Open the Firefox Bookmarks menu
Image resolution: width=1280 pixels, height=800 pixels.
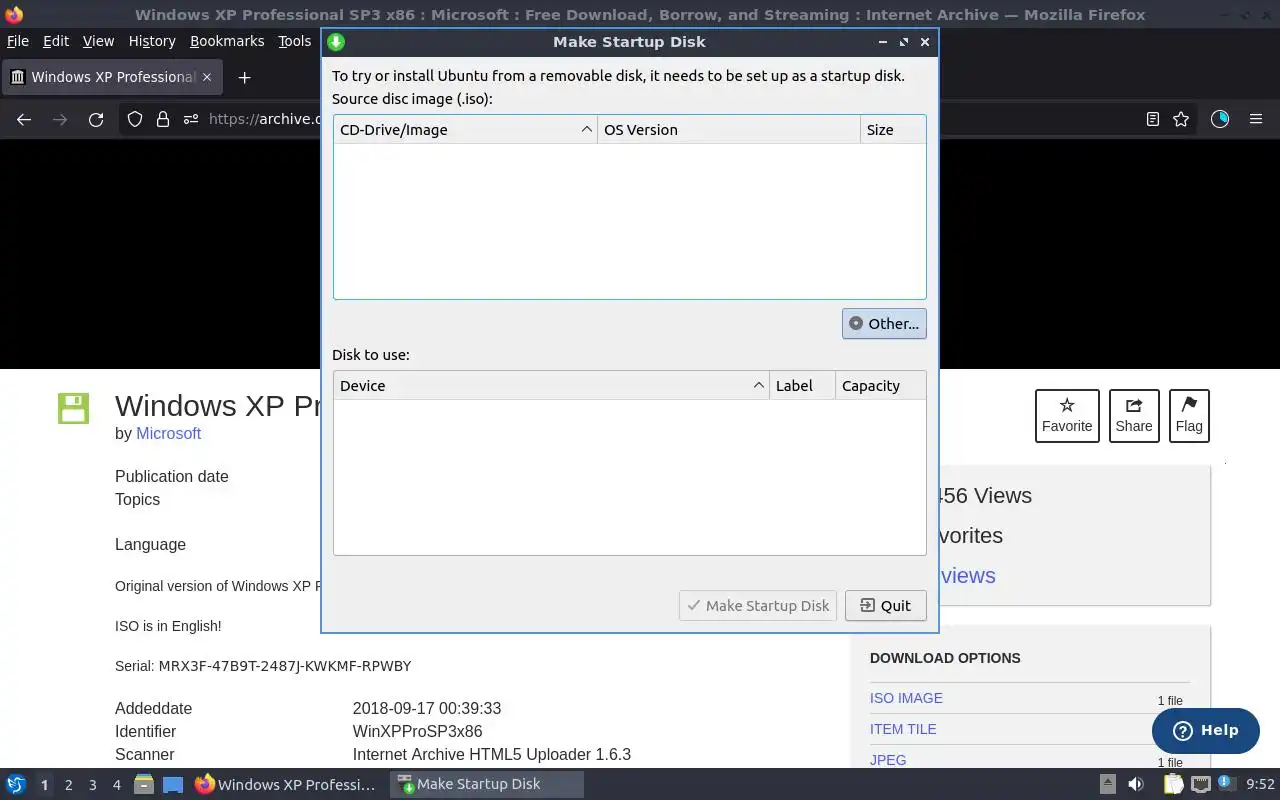click(227, 41)
